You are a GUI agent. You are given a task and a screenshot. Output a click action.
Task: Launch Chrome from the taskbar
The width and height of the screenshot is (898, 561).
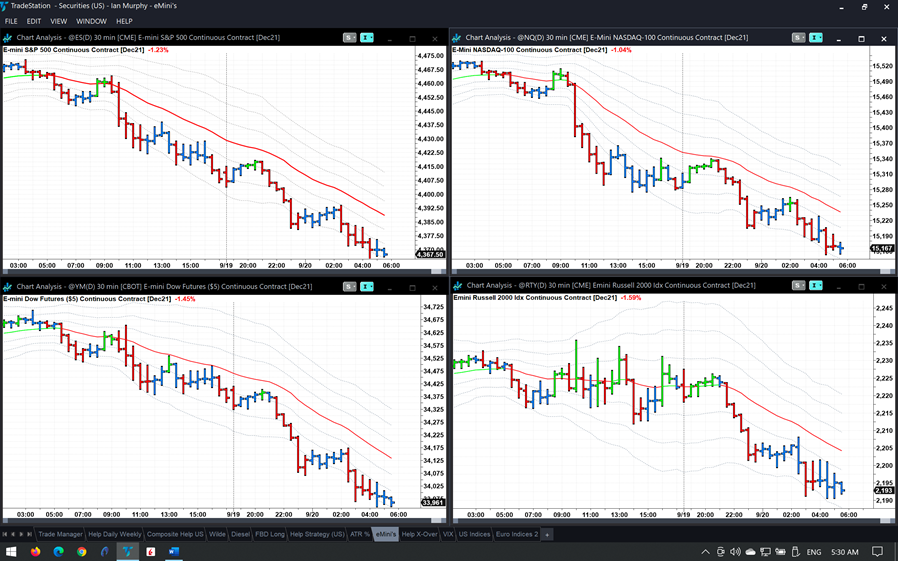pyautogui.click(x=81, y=551)
